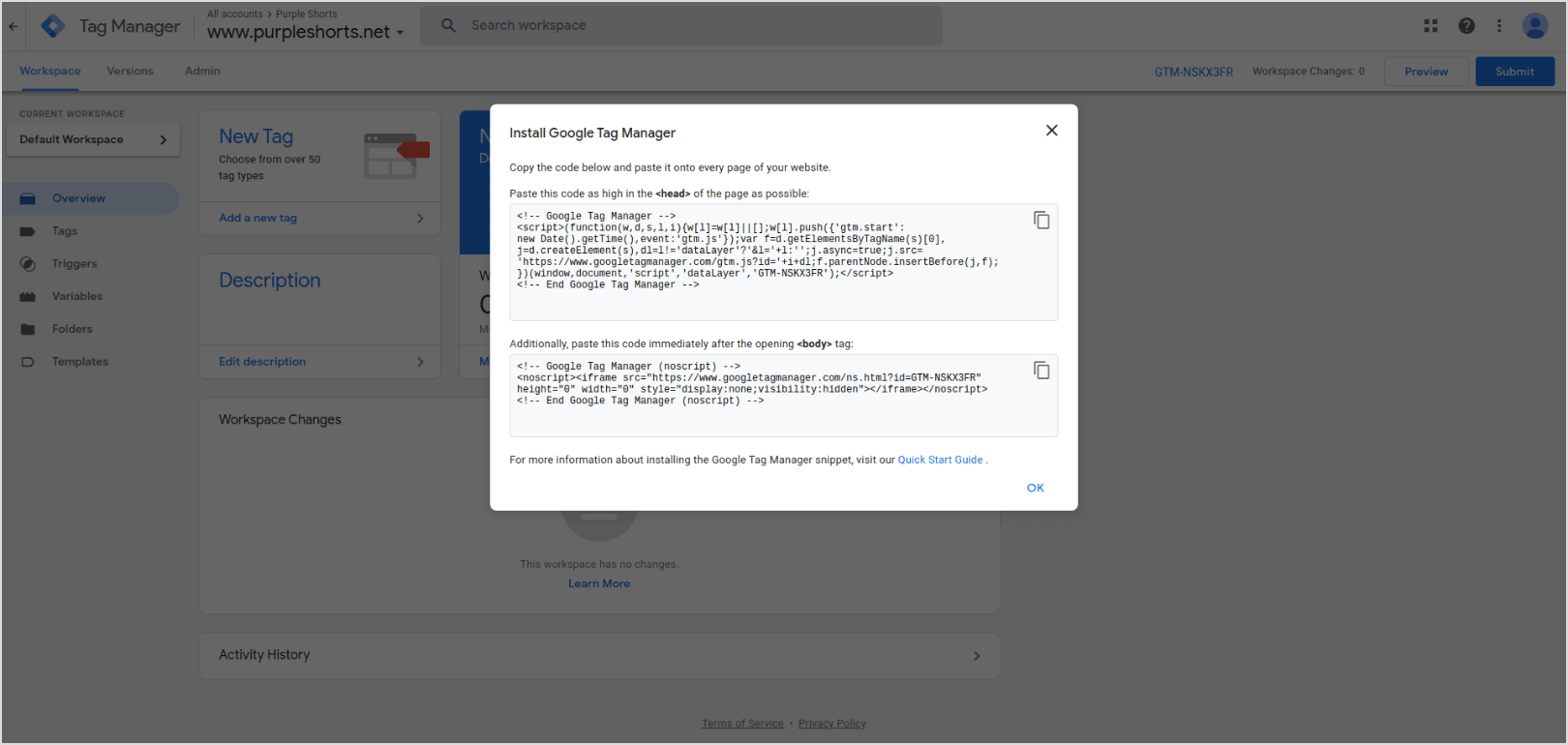Click the New Tag heading
1568x745 pixels.
click(x=256, y=136)
